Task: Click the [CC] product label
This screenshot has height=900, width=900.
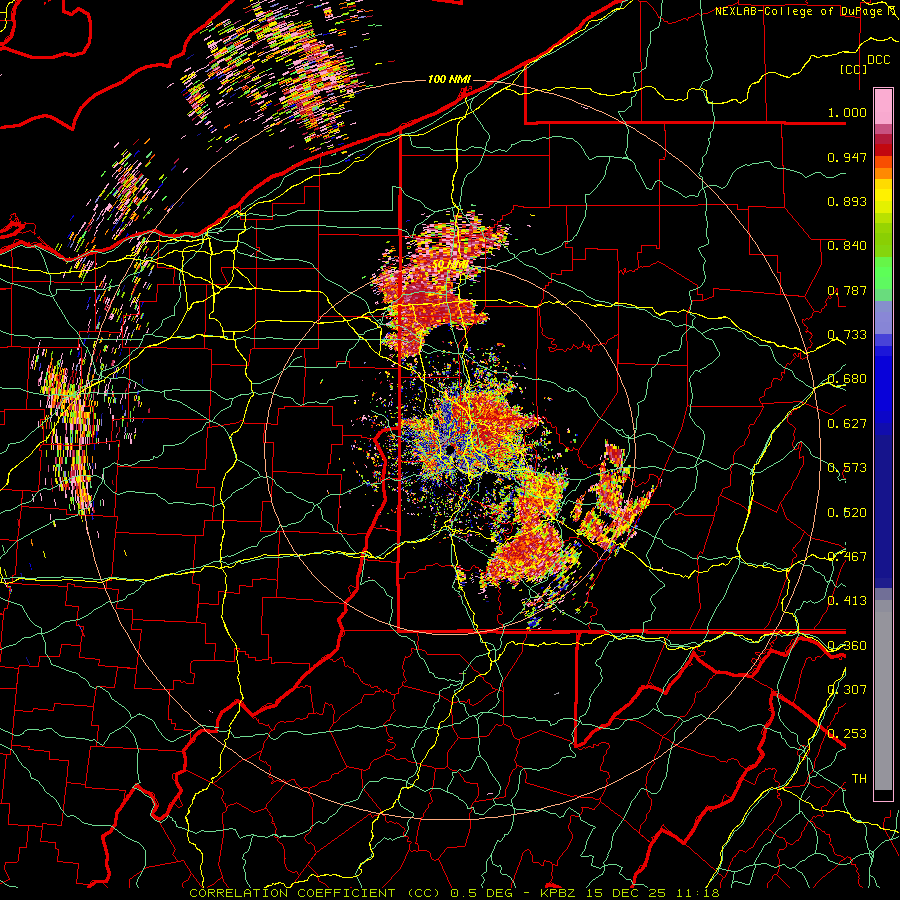Action: [x=854, y=69]
